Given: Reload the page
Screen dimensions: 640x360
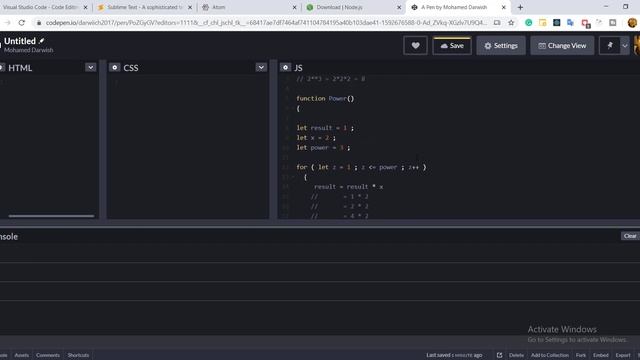Looking at the screenshot, I should (22, 23).
